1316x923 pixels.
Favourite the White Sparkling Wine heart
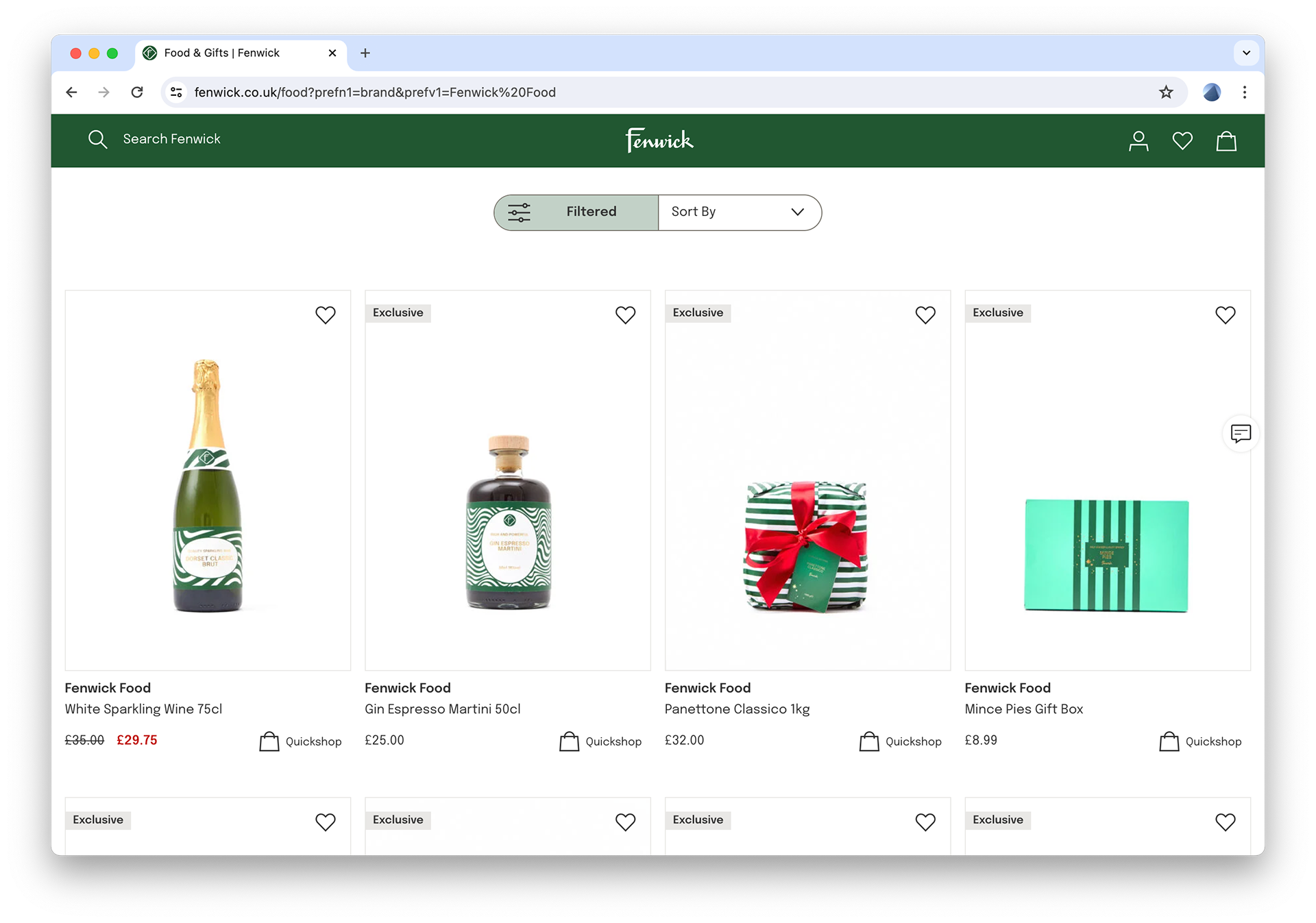click(325, 315)
